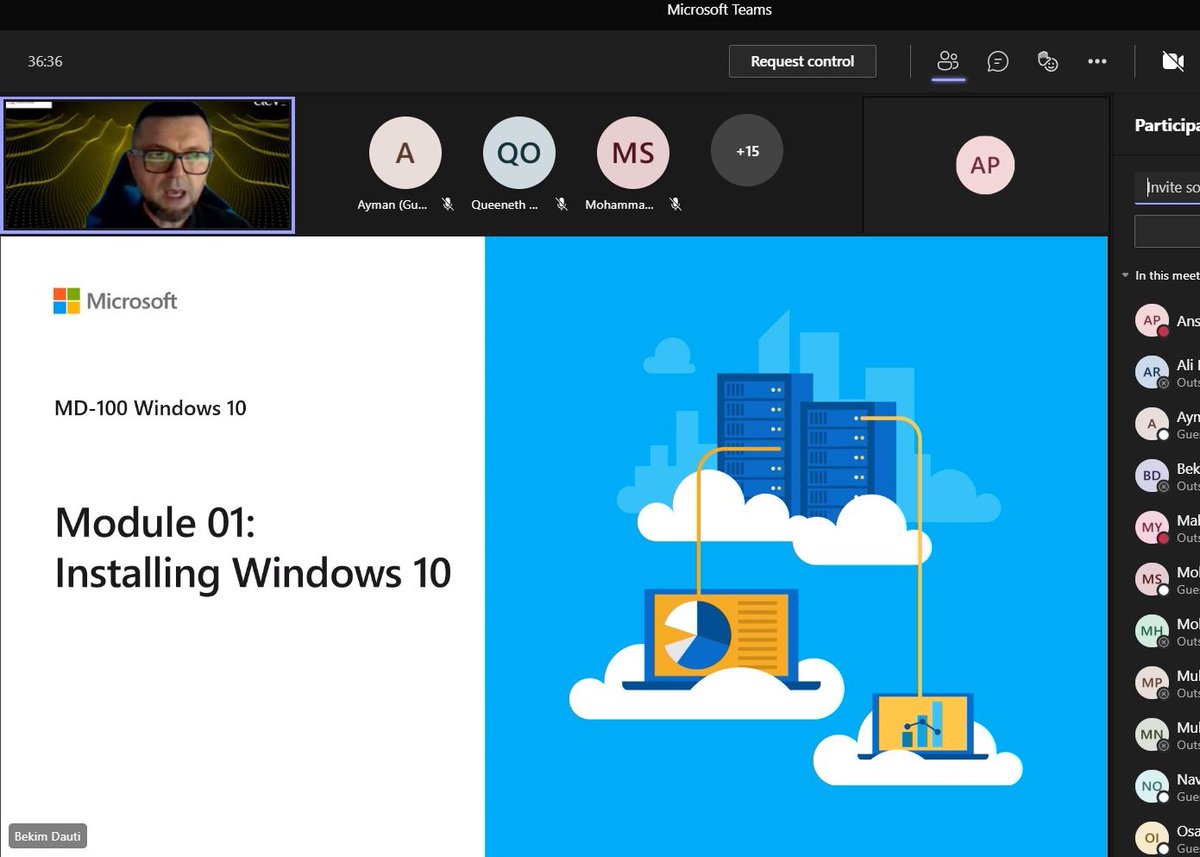Open the raise hand reactions icon
Image resolution: width=1200 pixels, height=857 pixels.
point(1047,61)
